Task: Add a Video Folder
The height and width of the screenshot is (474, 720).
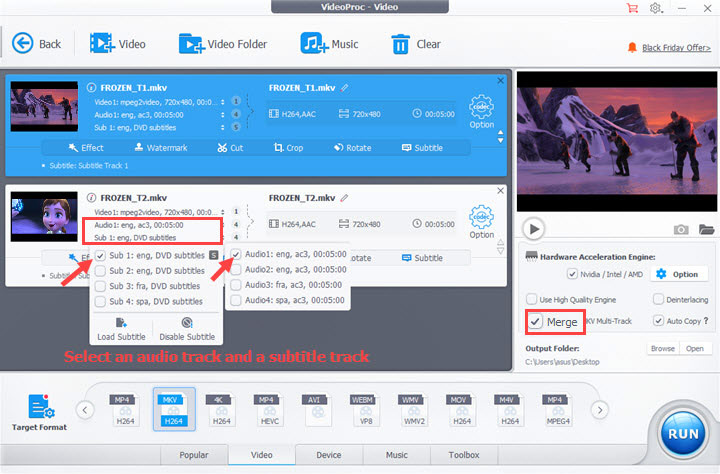Action: (x=223, y=44)
